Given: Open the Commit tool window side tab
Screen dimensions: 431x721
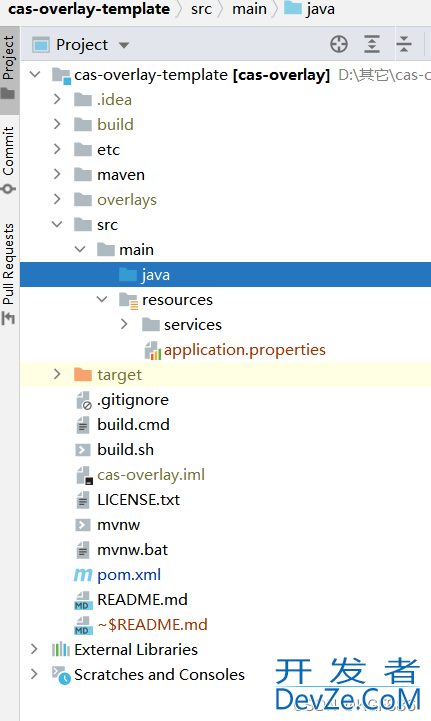Looking at the screenshot, I should coord(8,160).
